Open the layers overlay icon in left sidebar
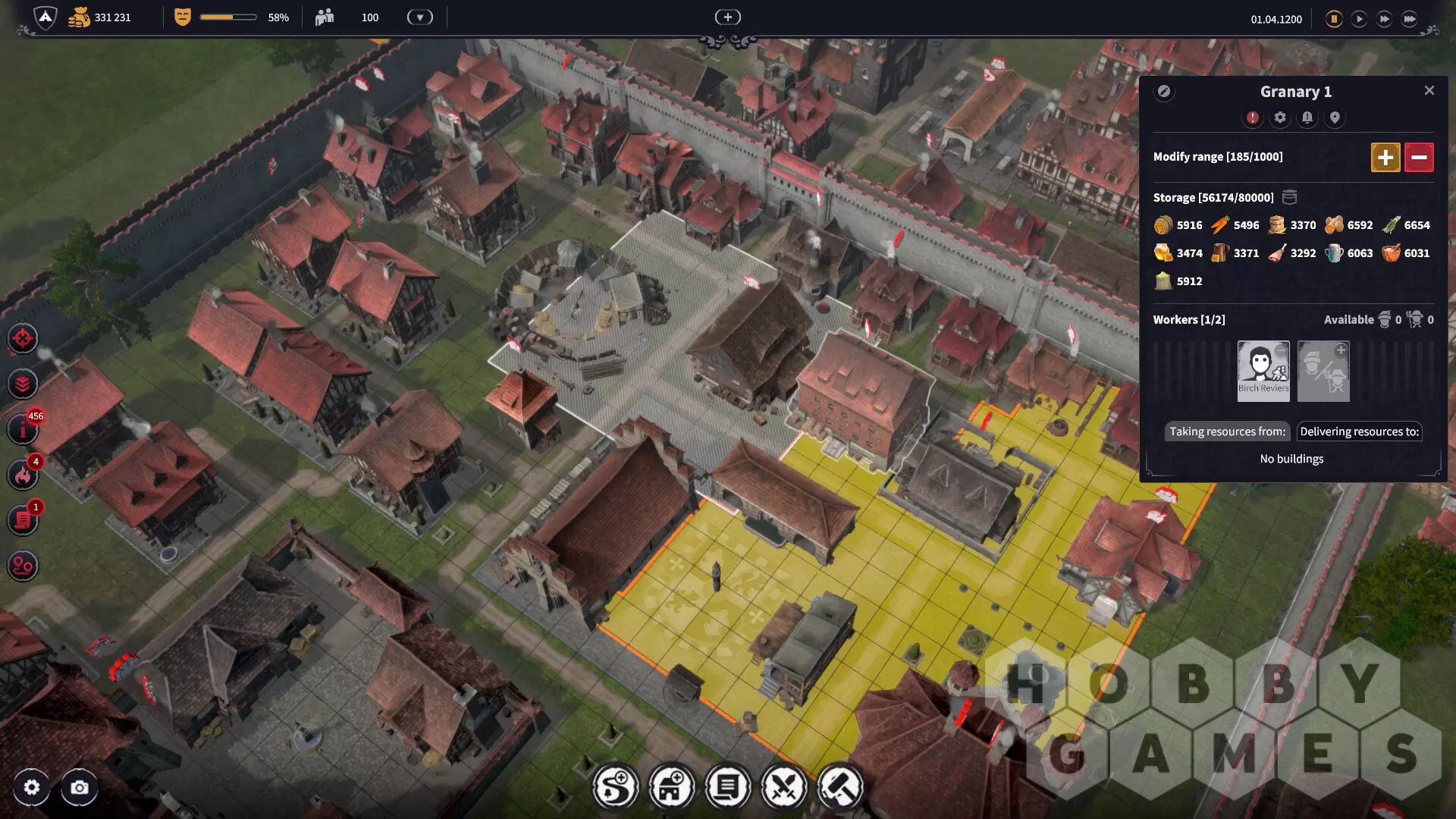Image resolution: width=1456 pixels, height=819 pixels. [22, 384]
